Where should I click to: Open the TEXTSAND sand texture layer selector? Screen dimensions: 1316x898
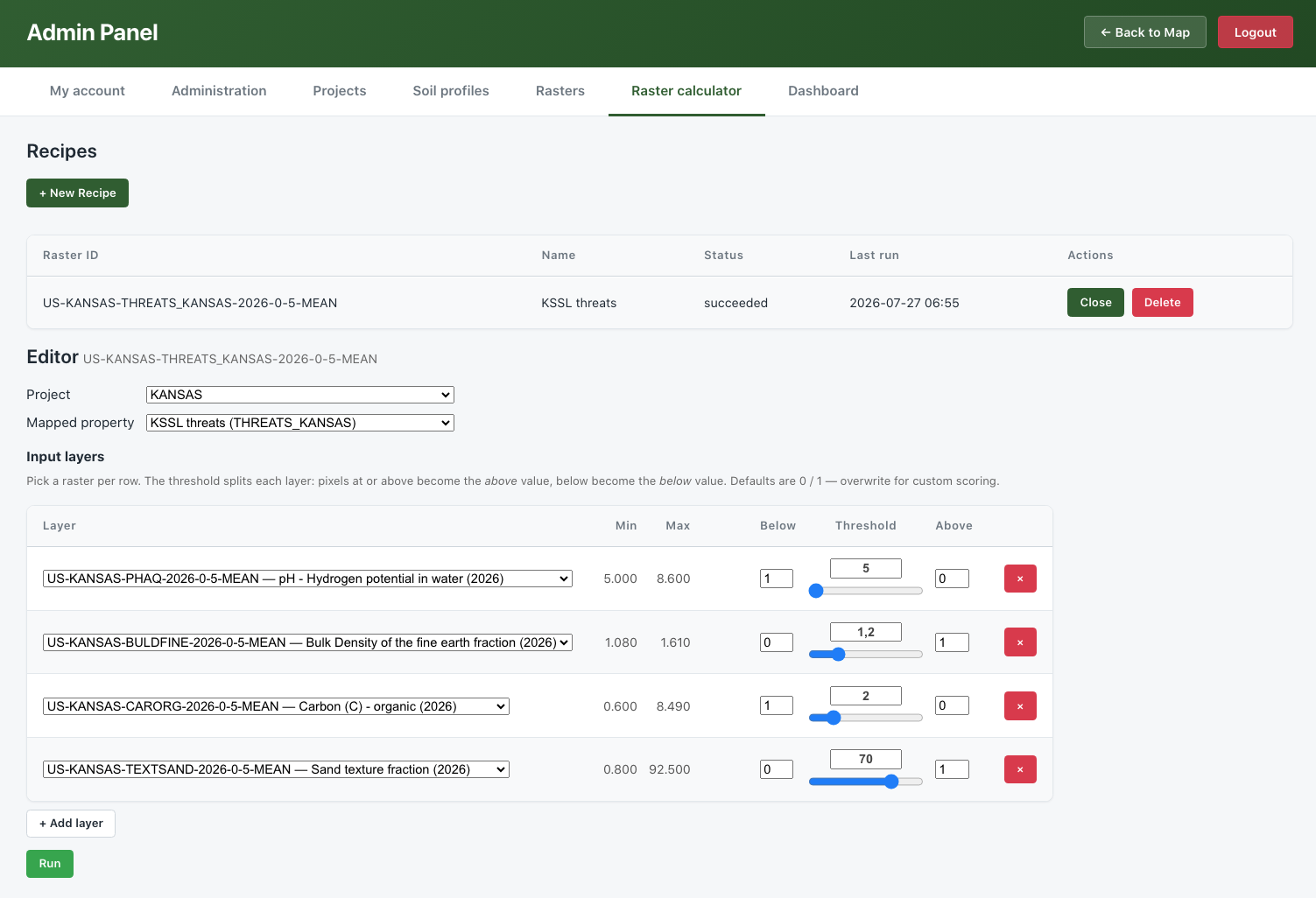tap(276, 769)
